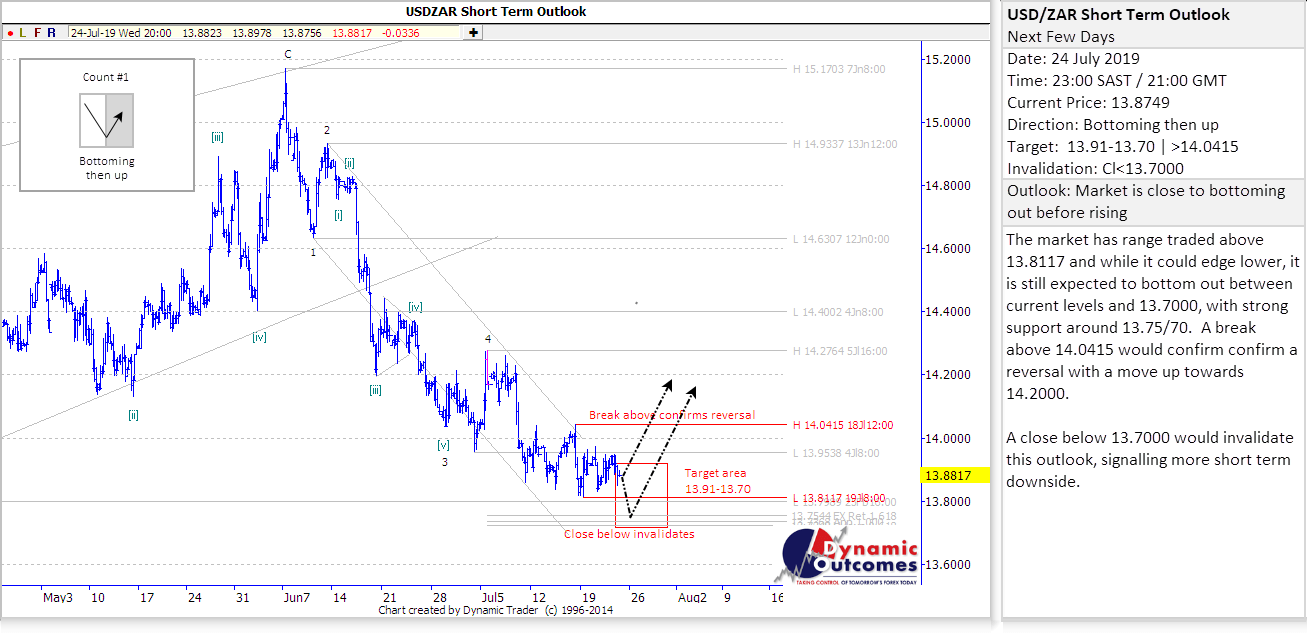
Task: Click the Current Price: 13.8749 line
Action: 1089,102
